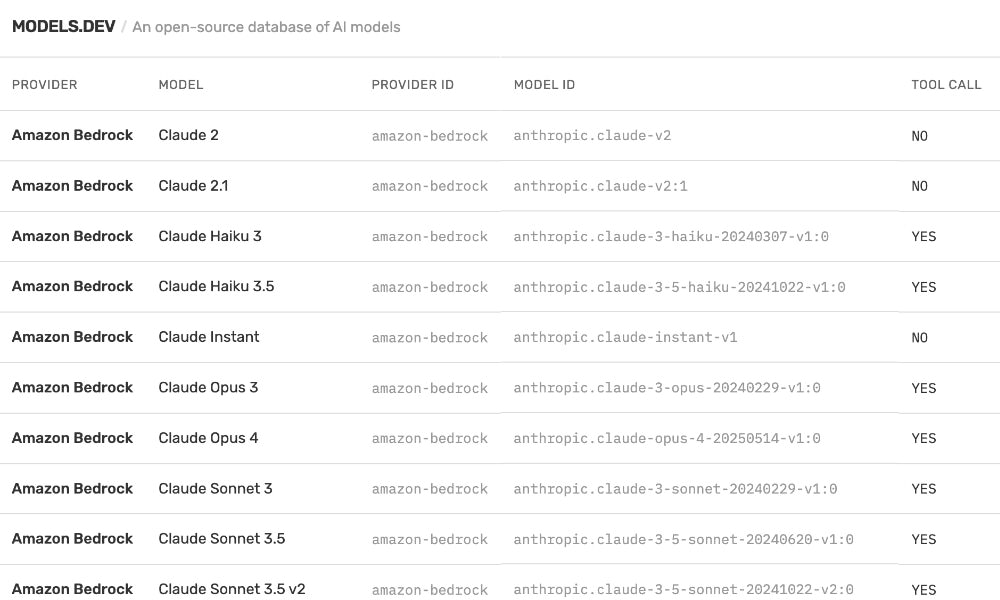
Task: Click the MODEL ID column header
Action: coord(544,85)
